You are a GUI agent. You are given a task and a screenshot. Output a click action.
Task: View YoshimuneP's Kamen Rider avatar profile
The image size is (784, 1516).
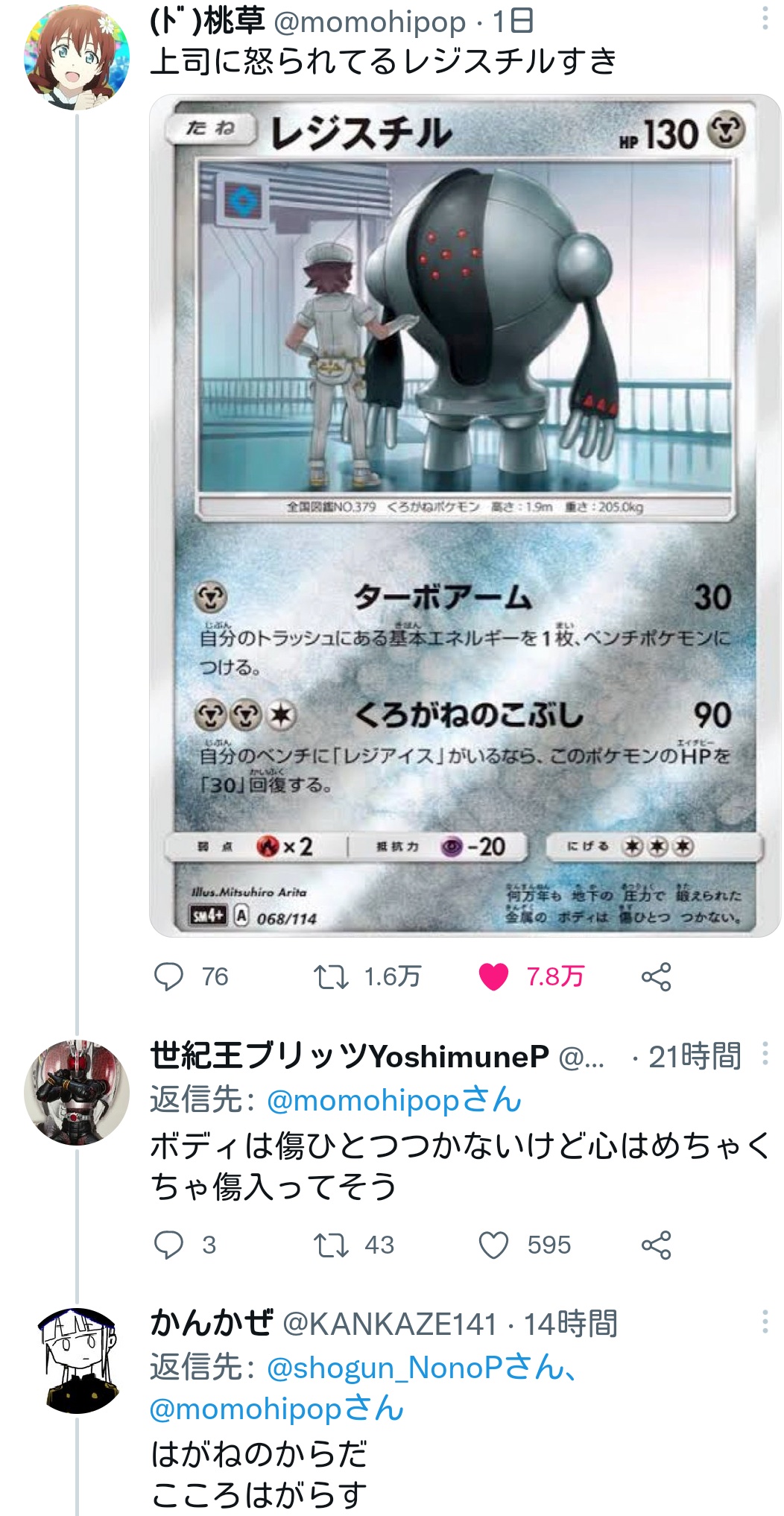pyautogui.click(x=77, y=1092)
